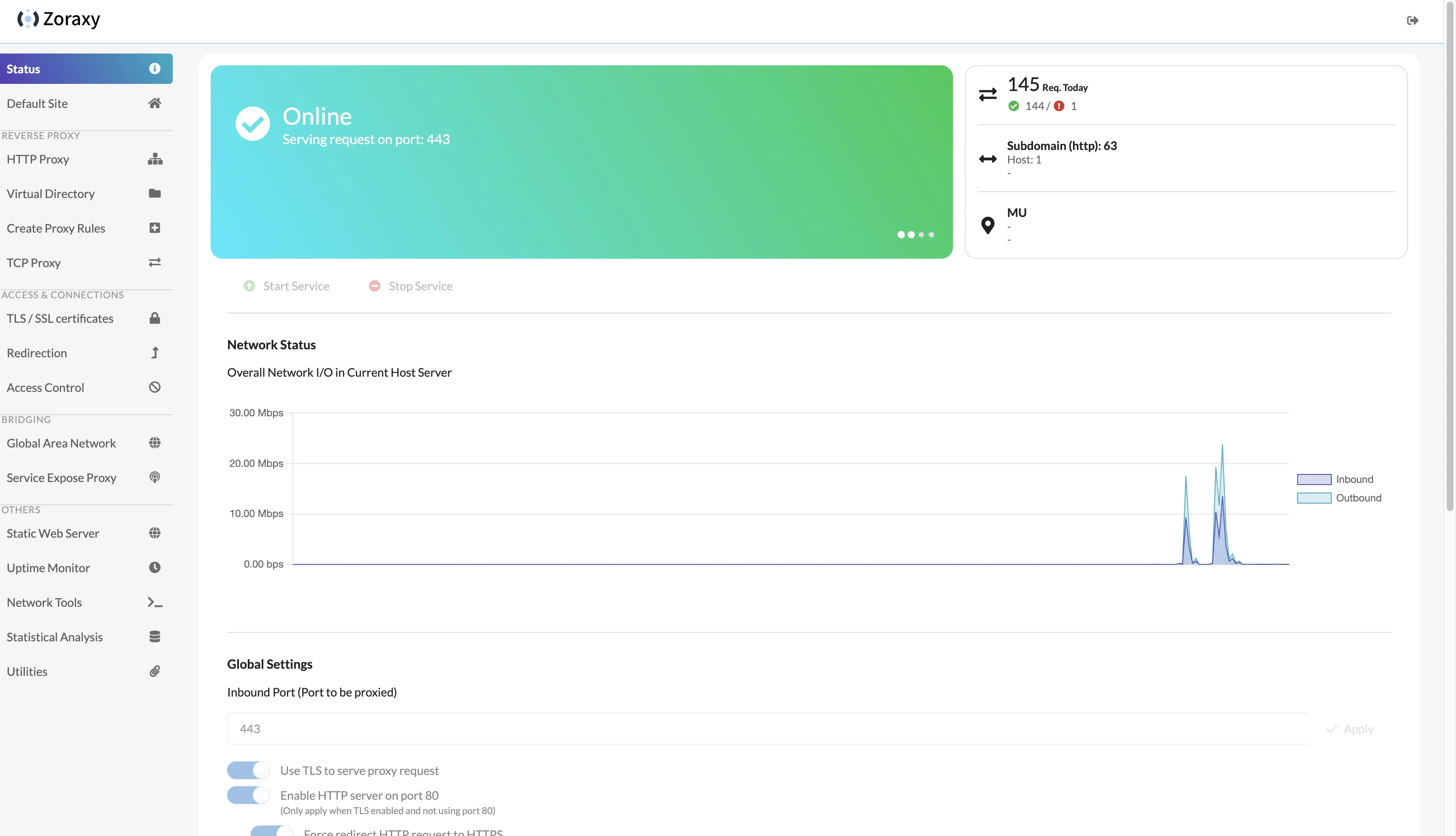Screen dimensions: 1456x836
Task: Click the podcast icon beside Service Expose Proxy
Action: coord(154,477)
